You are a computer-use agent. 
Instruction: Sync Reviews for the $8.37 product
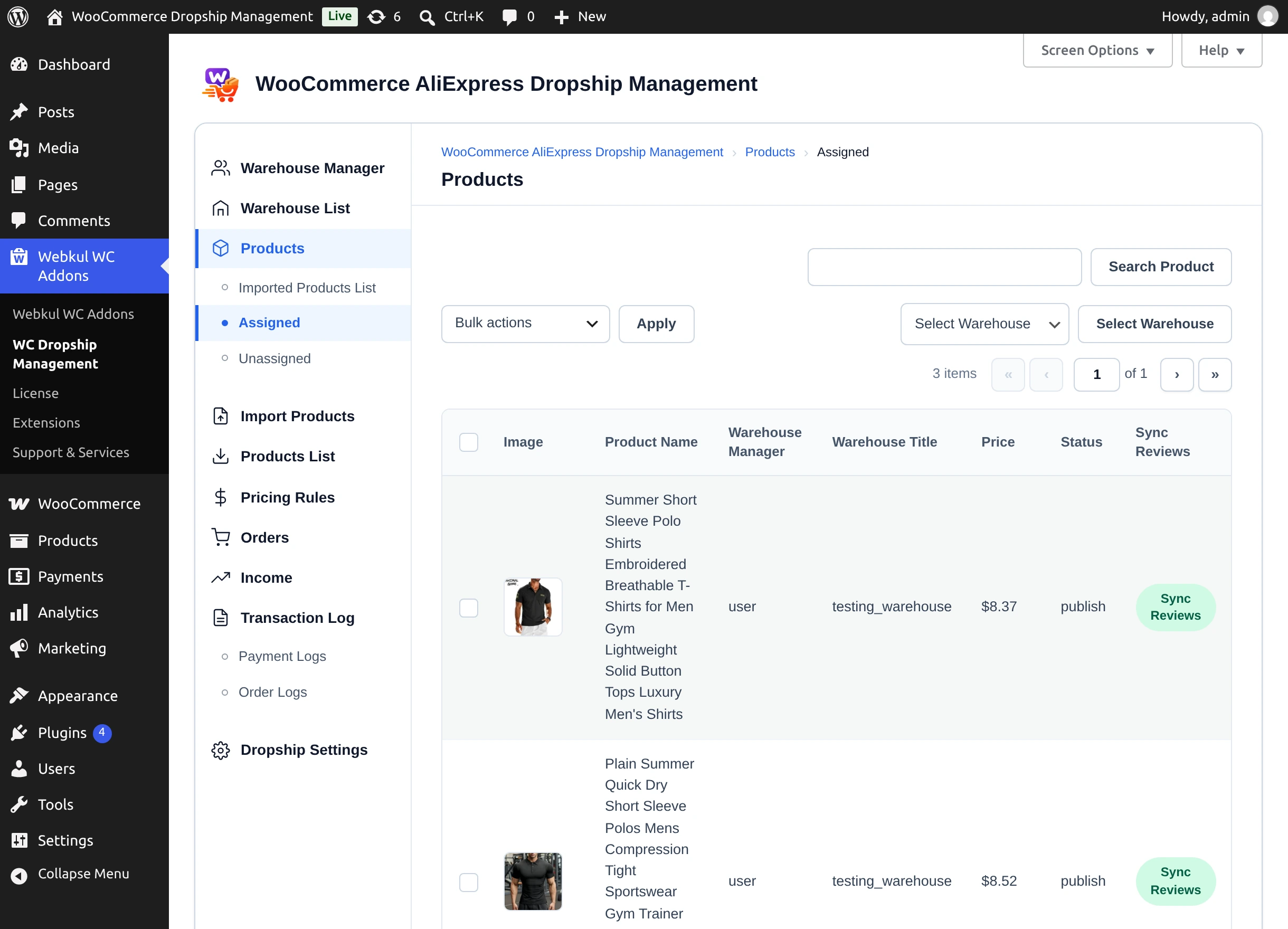[1175, 607]
